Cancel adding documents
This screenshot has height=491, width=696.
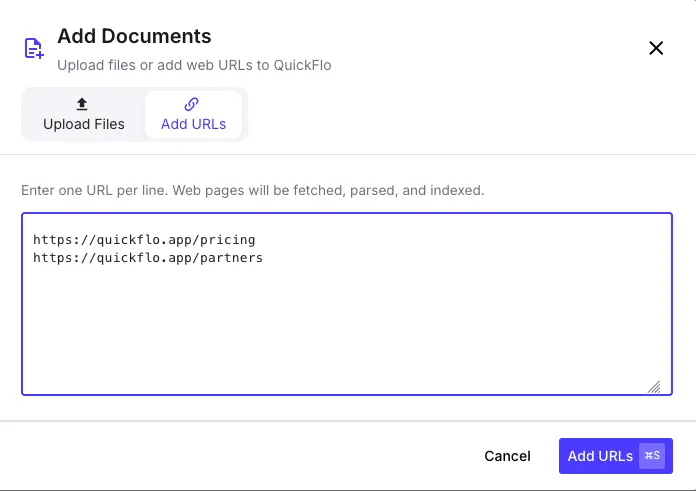[507, 456]
